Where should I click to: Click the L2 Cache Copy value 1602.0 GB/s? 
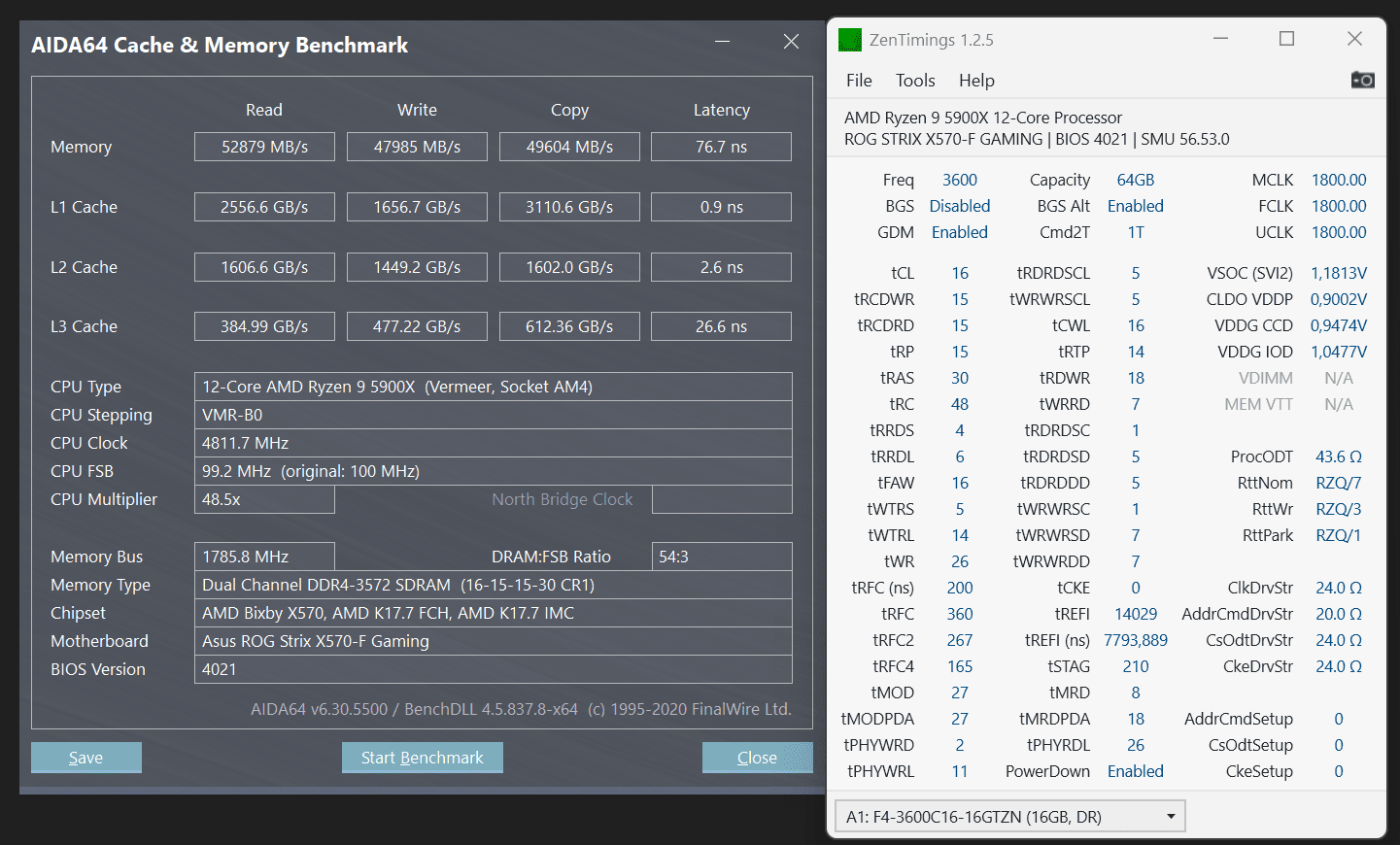coord(569,267)
